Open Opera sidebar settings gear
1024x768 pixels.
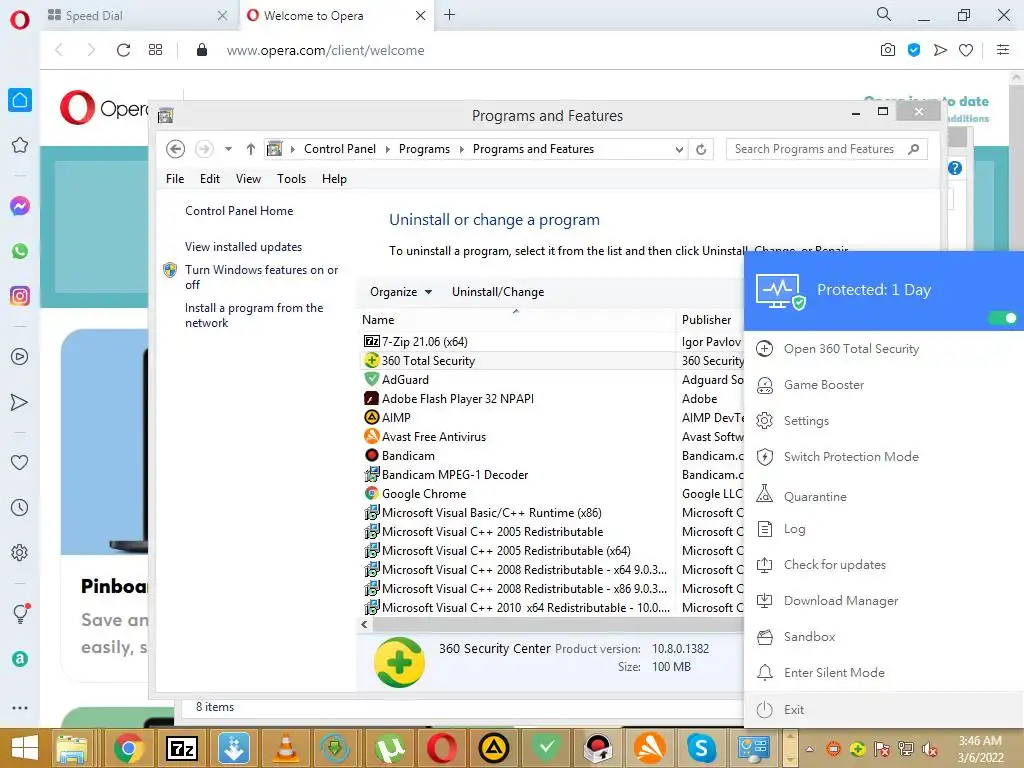20,552
